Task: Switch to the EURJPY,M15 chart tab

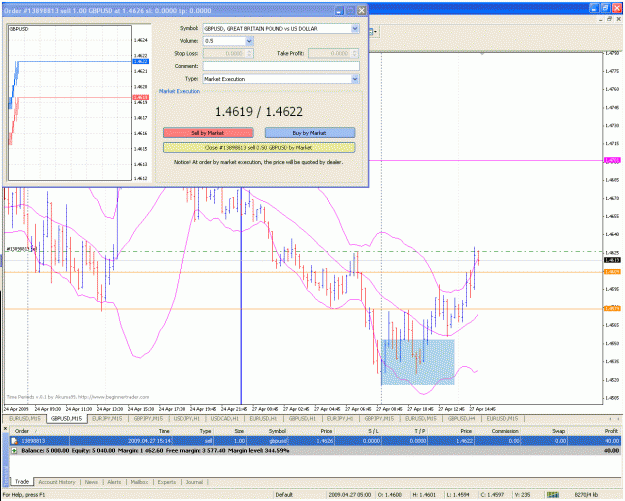Action: pos(107,418)
